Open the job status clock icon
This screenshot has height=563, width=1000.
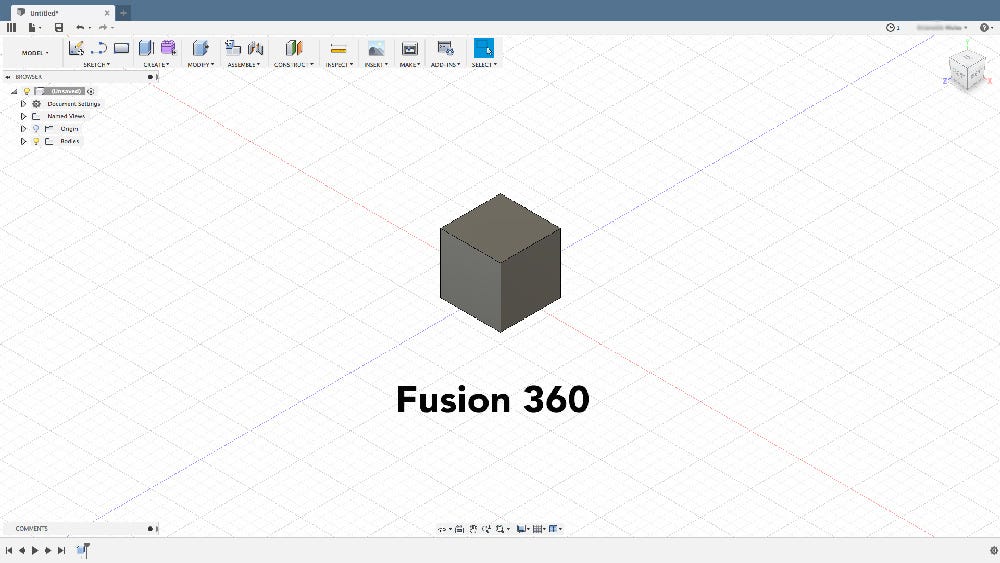890,27
